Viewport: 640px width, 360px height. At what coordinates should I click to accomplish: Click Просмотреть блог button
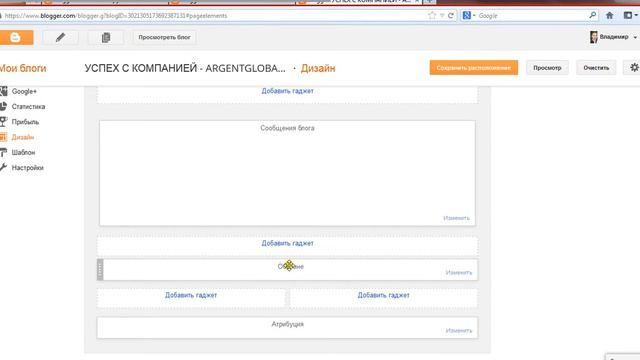164,38
